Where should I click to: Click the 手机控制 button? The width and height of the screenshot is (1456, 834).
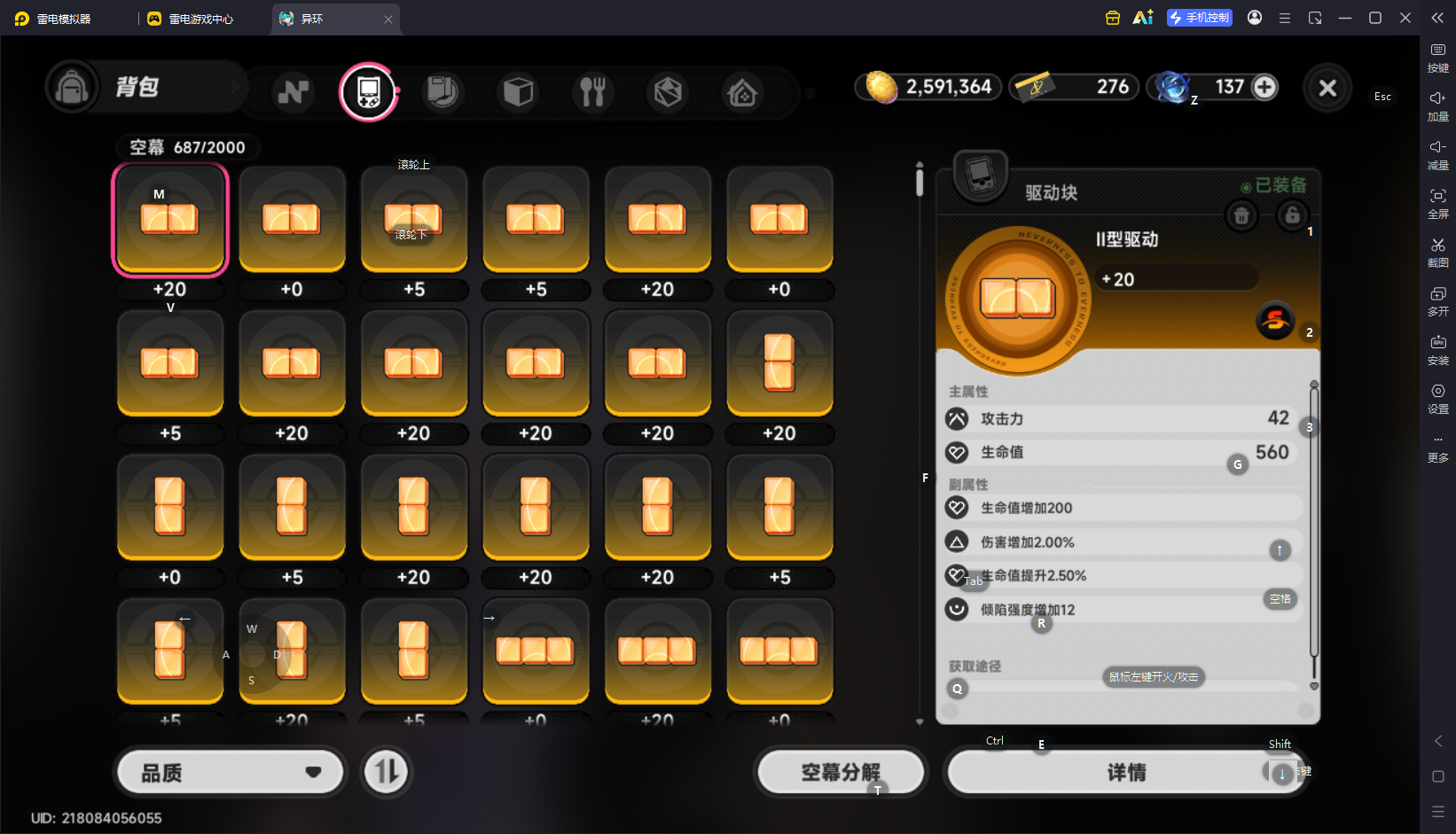coord(1199,18)
